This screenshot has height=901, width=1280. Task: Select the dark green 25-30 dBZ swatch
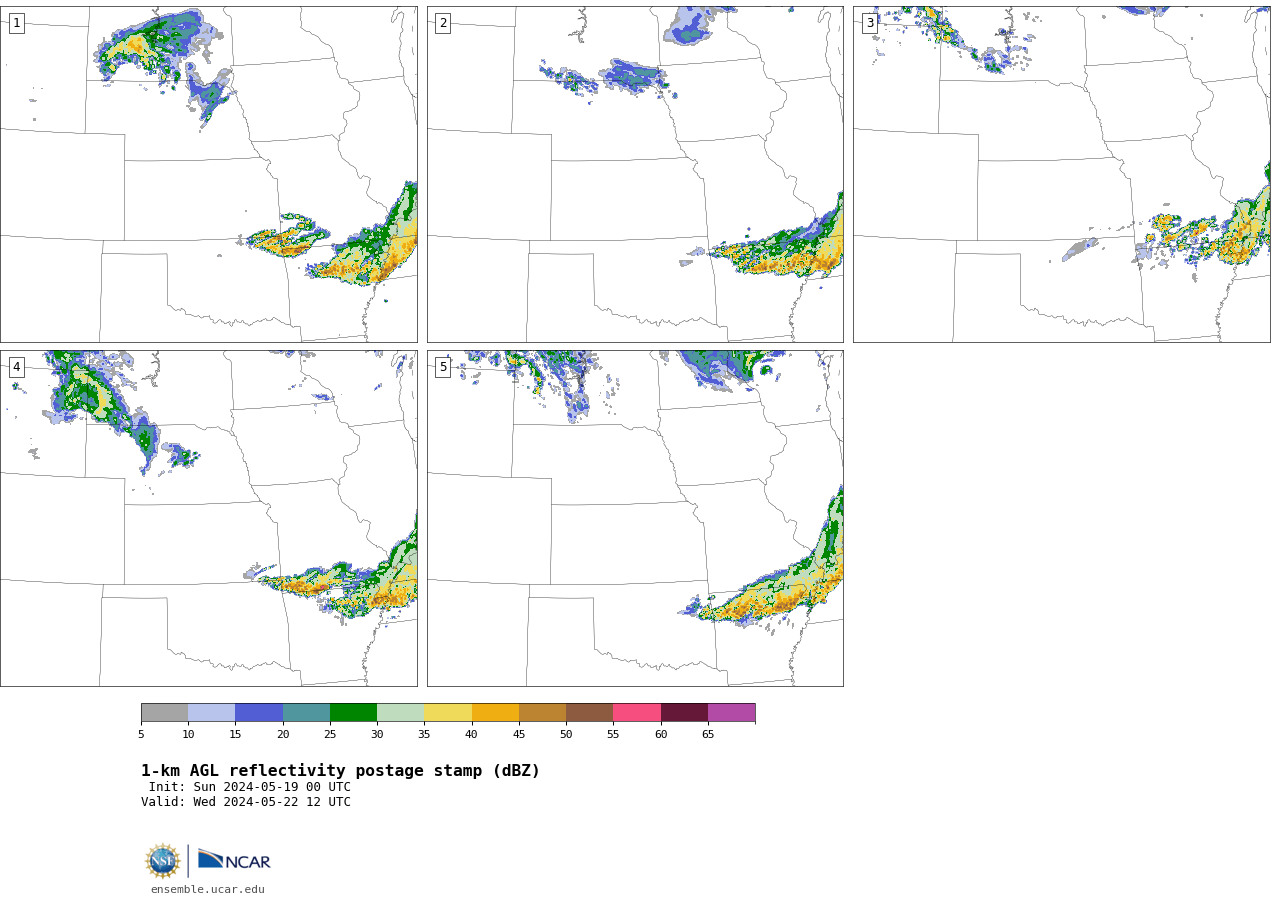353,712
